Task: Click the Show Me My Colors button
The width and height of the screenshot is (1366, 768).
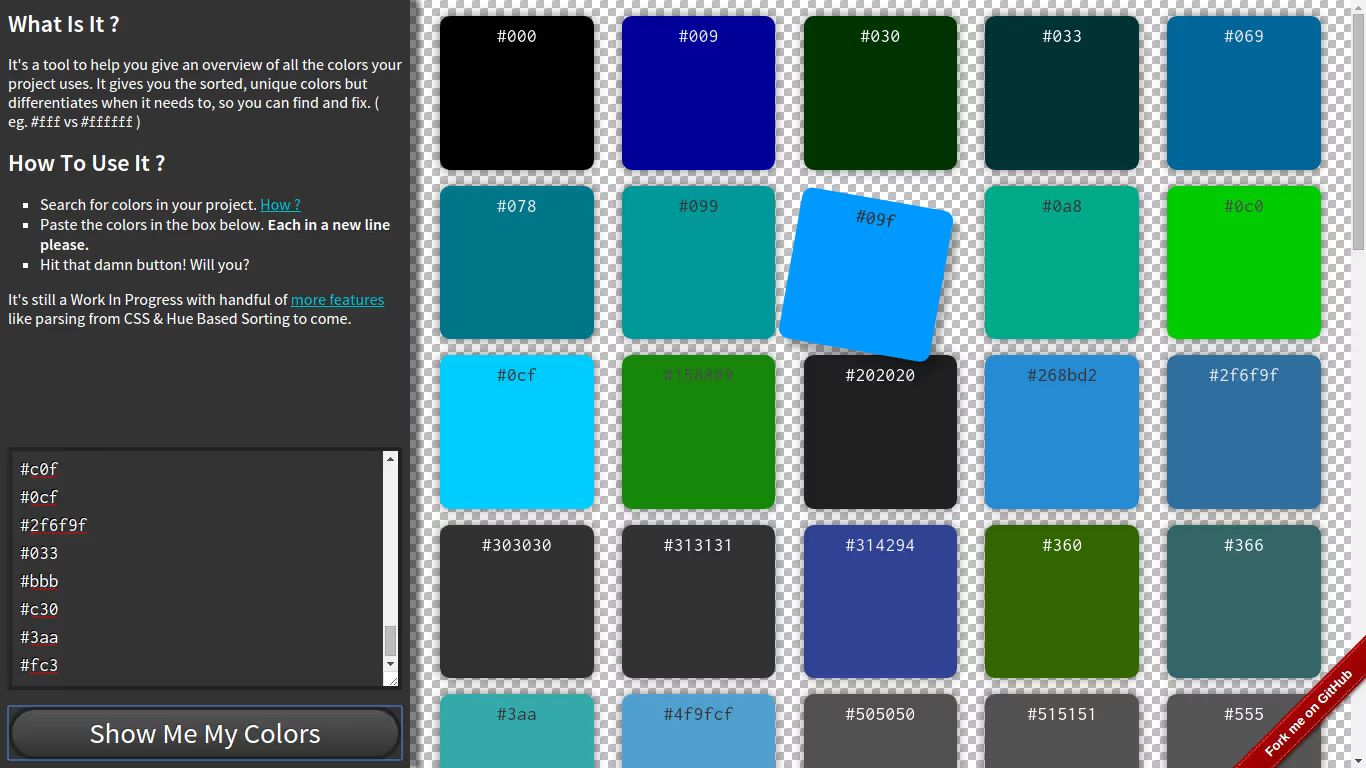Action: [205, 734]
